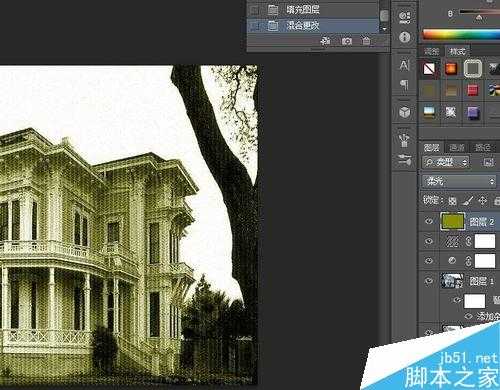
Task: Hide the 图层 1 layer via eye icon
Action: point(429,281)
